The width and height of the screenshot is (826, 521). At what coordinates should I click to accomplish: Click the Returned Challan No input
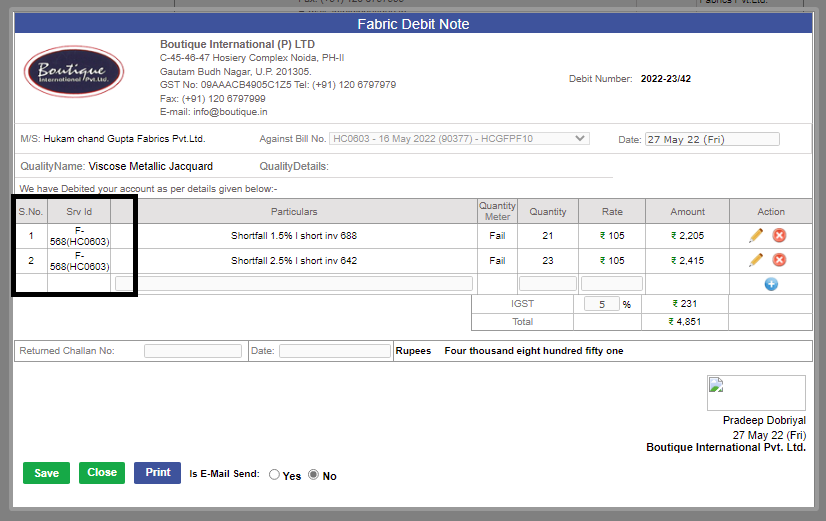click(x=193, y=351)
